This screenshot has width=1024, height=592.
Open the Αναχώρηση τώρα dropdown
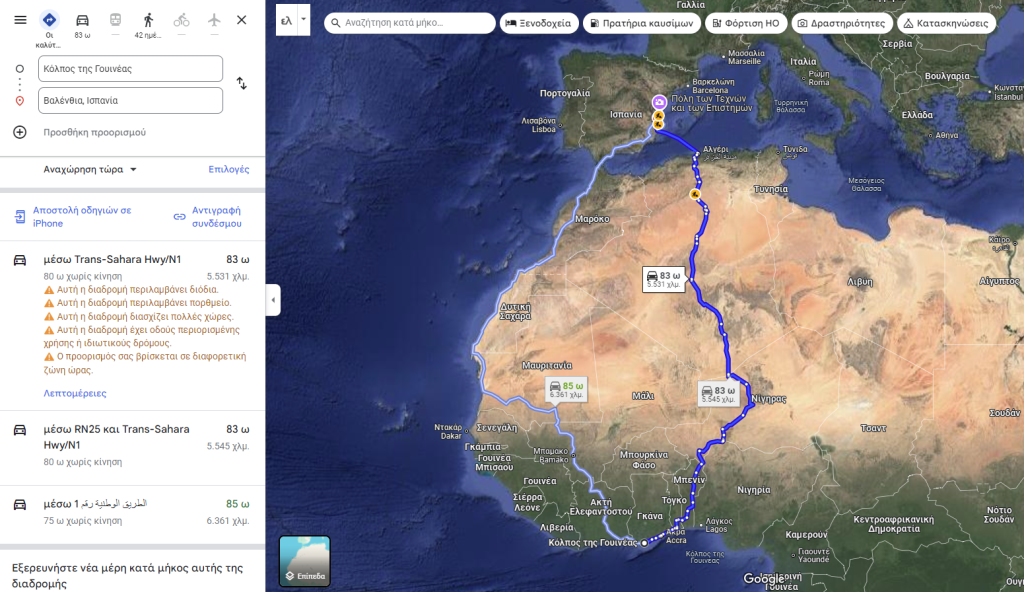tap(90, 169)
